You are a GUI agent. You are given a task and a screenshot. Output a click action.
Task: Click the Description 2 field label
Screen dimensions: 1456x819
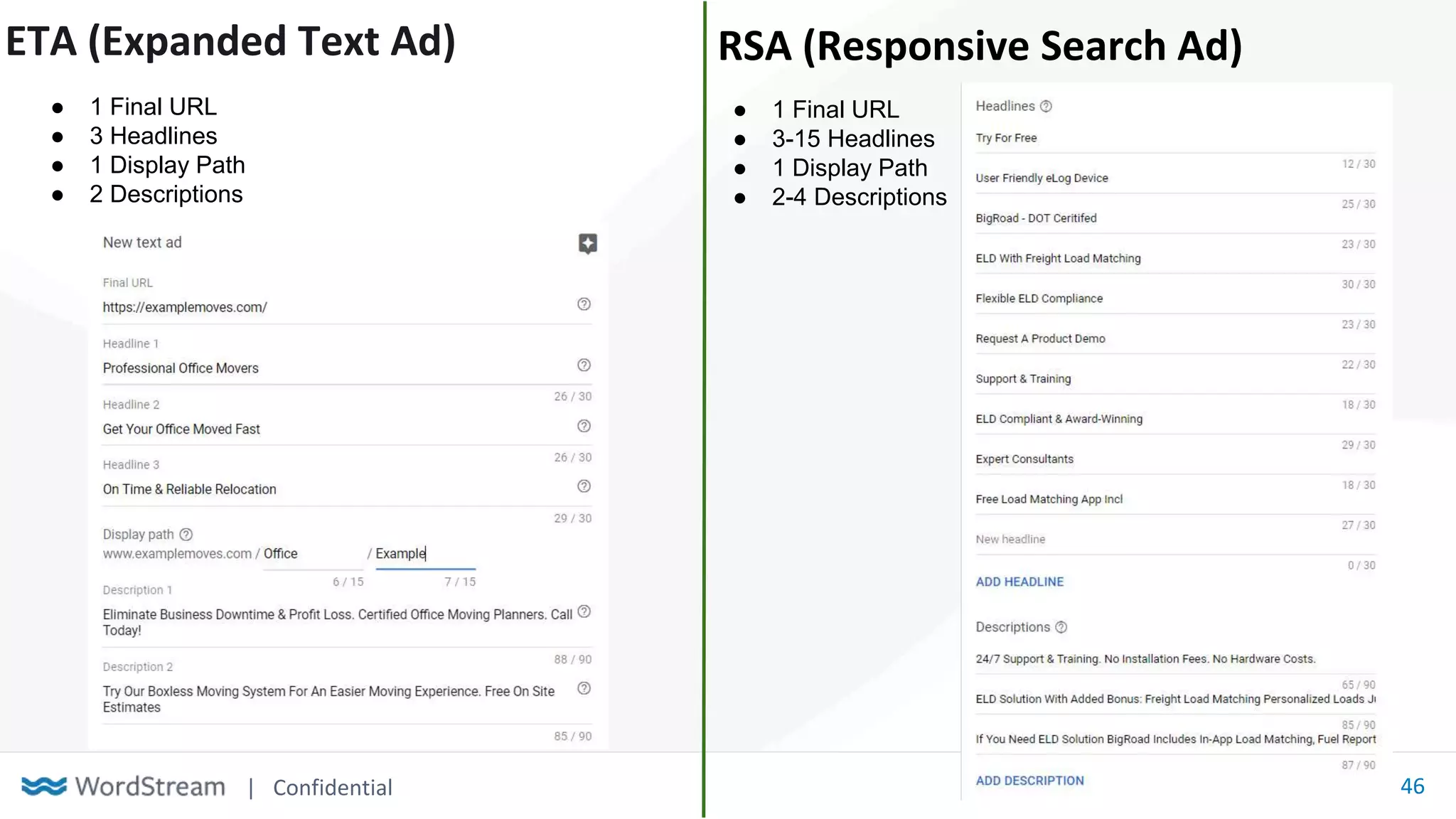click(x=138, y=667)
